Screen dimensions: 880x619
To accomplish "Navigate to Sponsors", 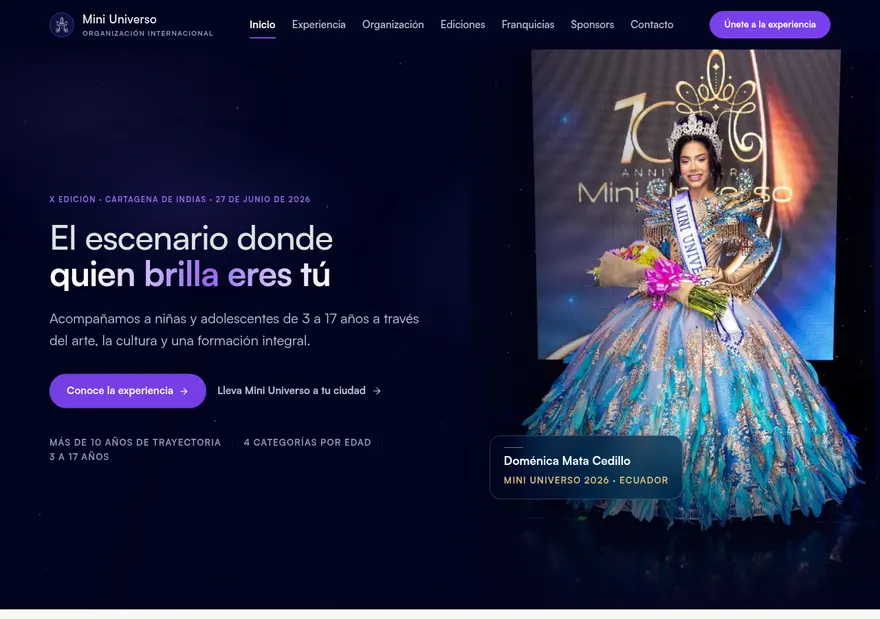I will 592,25.
